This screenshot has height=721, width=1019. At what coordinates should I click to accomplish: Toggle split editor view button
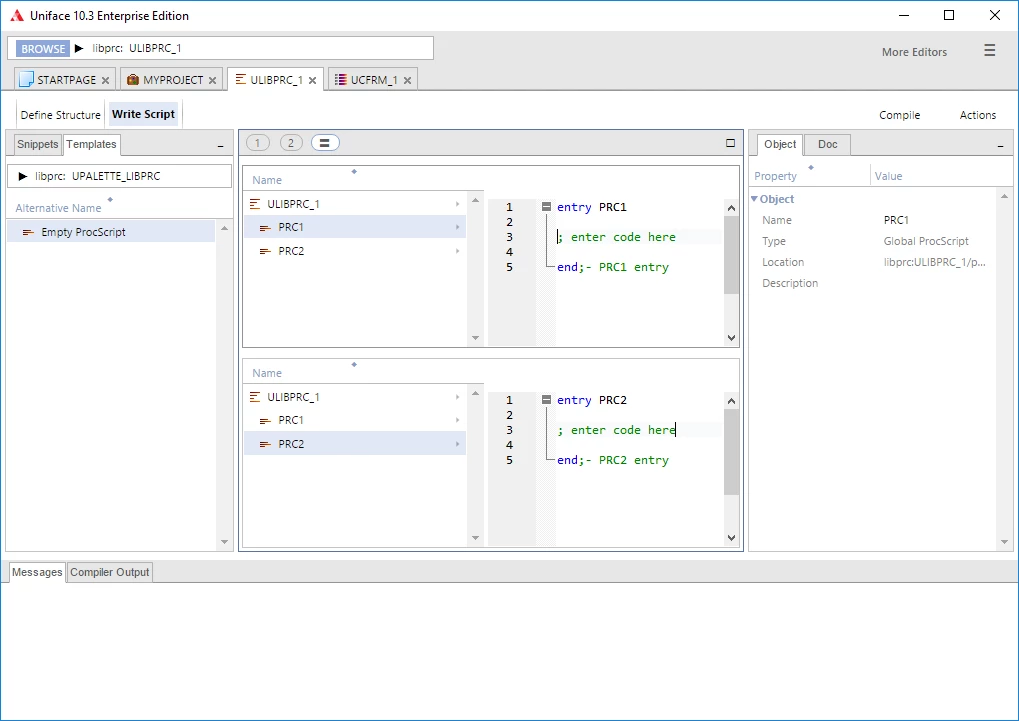tap(325, 143)
